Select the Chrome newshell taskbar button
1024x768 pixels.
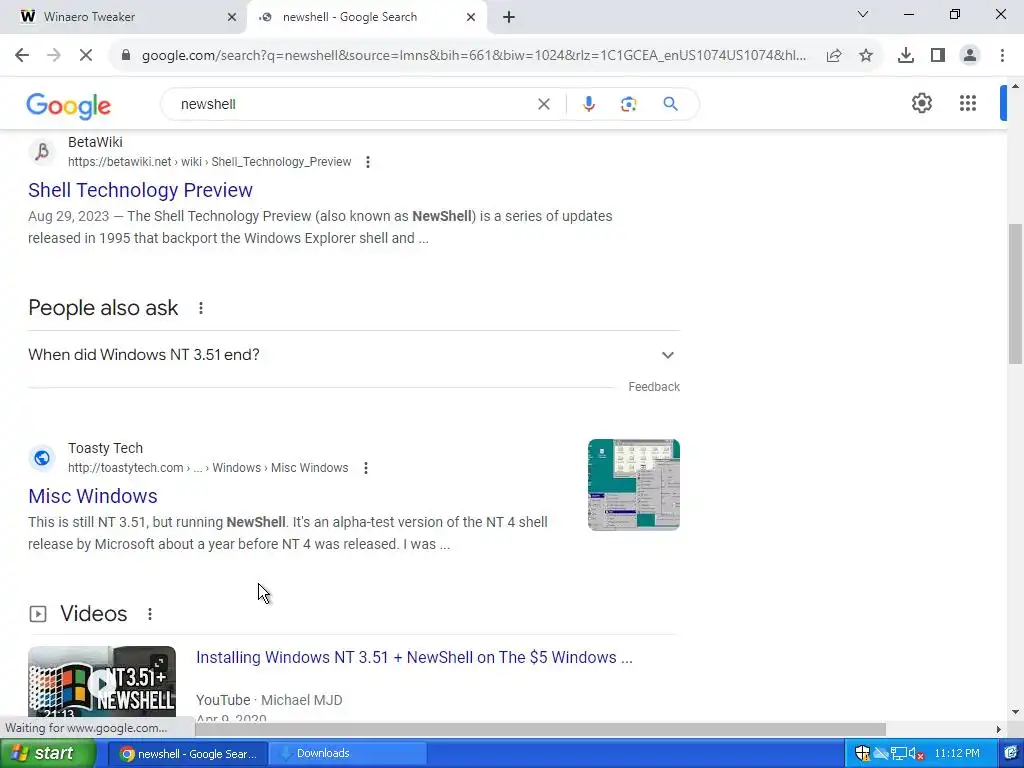click(187, 754)
